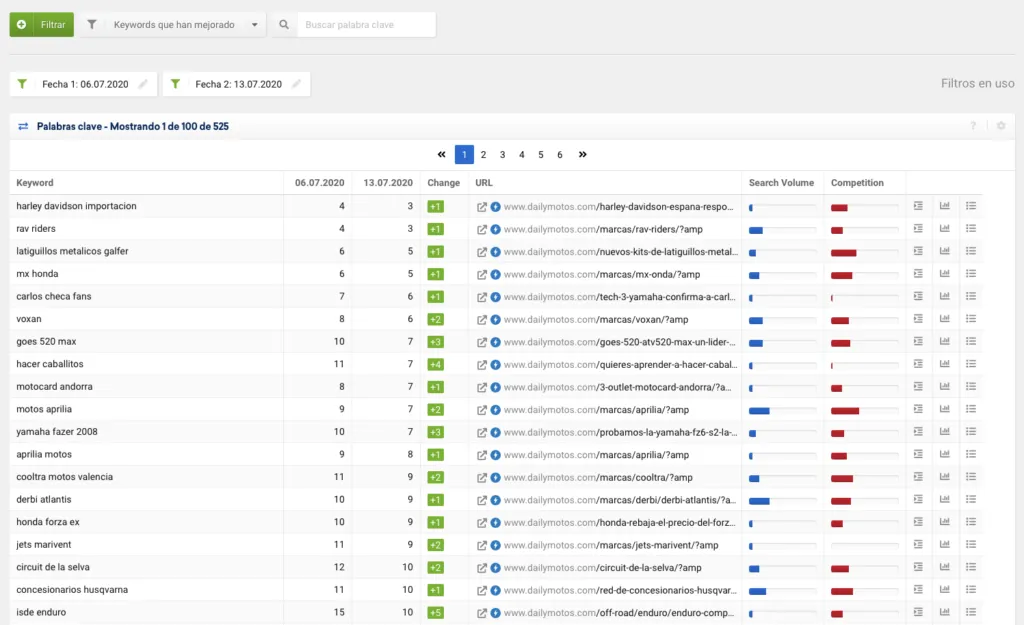
Task: Select page 6 in pagination
Action: click(560, 155)
